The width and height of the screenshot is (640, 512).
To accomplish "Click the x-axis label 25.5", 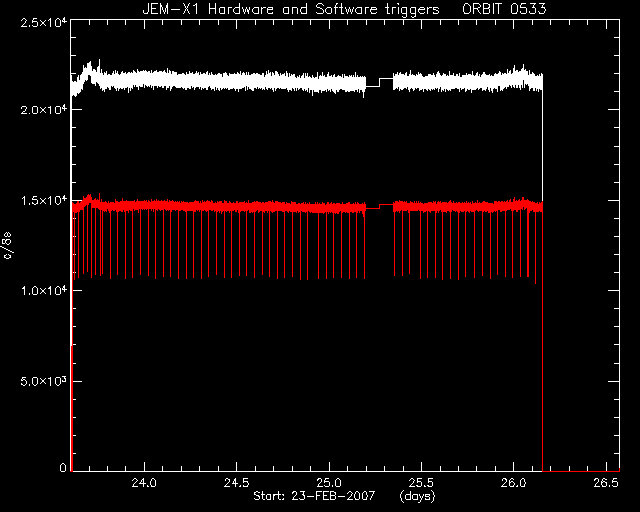I will pyautogui.click(x=421, y=483).
